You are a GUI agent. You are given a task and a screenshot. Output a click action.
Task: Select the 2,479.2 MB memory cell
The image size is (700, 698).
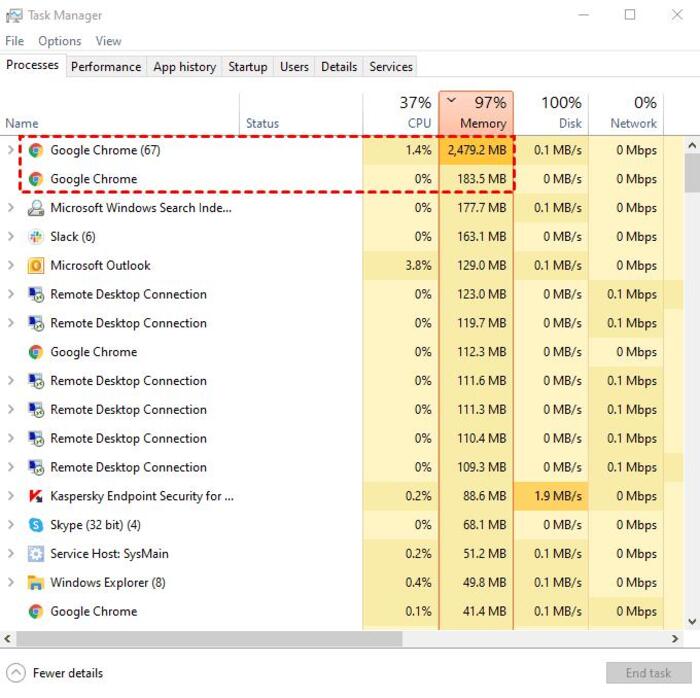tap(476, 150)
